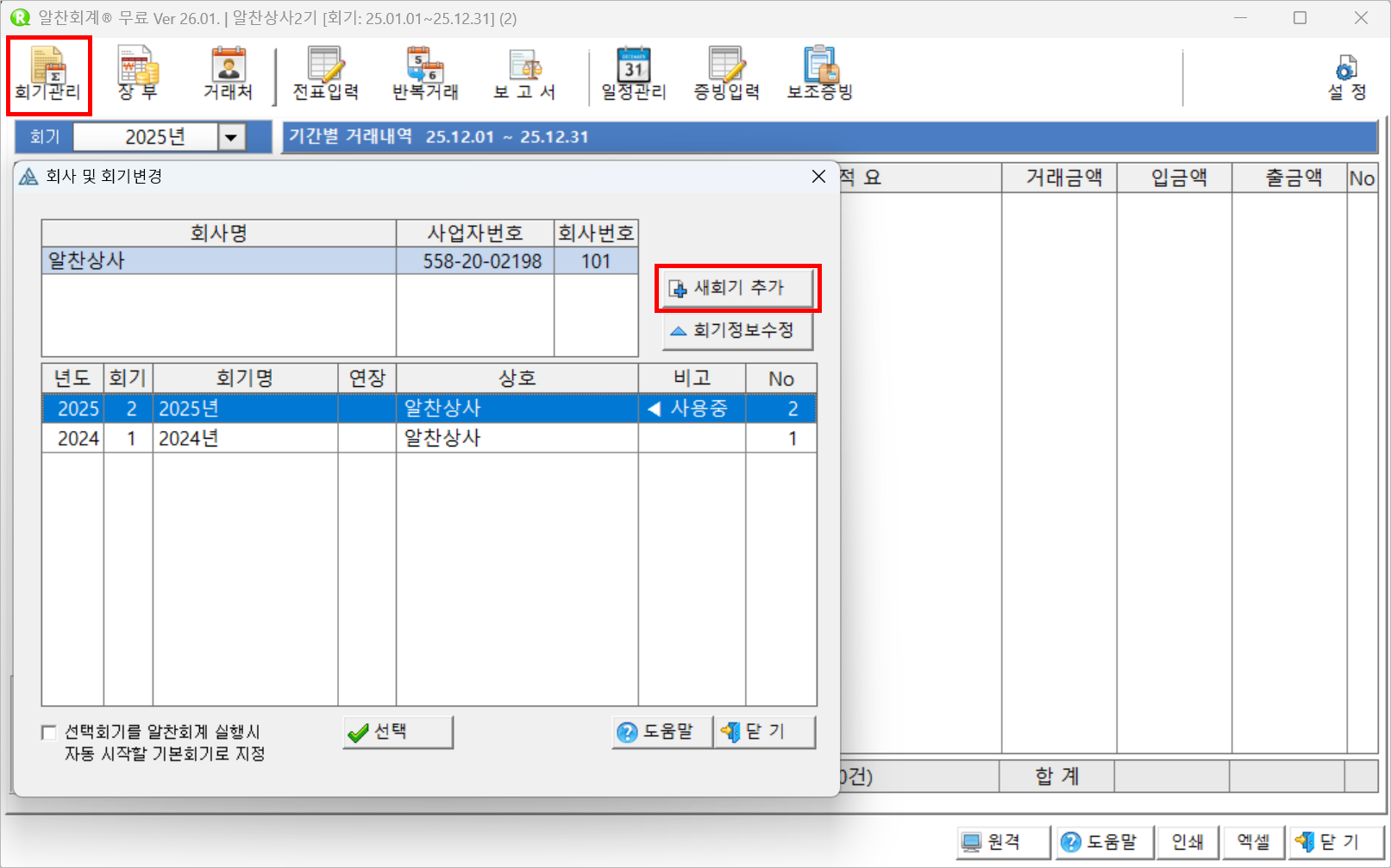Open 일정관리 calendar icon
This screenshot has height=868, width=1391.
(x=634, y=74)
